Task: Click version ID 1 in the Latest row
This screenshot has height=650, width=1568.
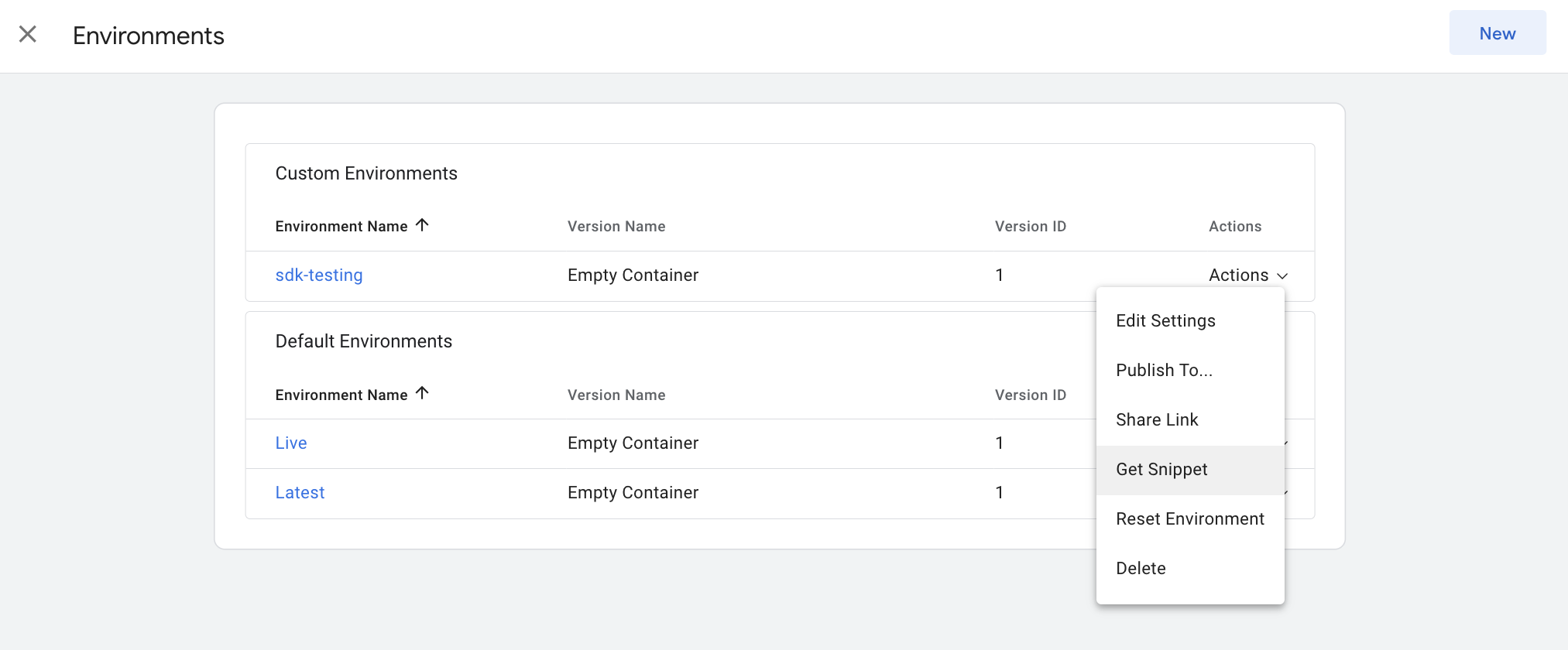Action: click(x=1000, y=493)
